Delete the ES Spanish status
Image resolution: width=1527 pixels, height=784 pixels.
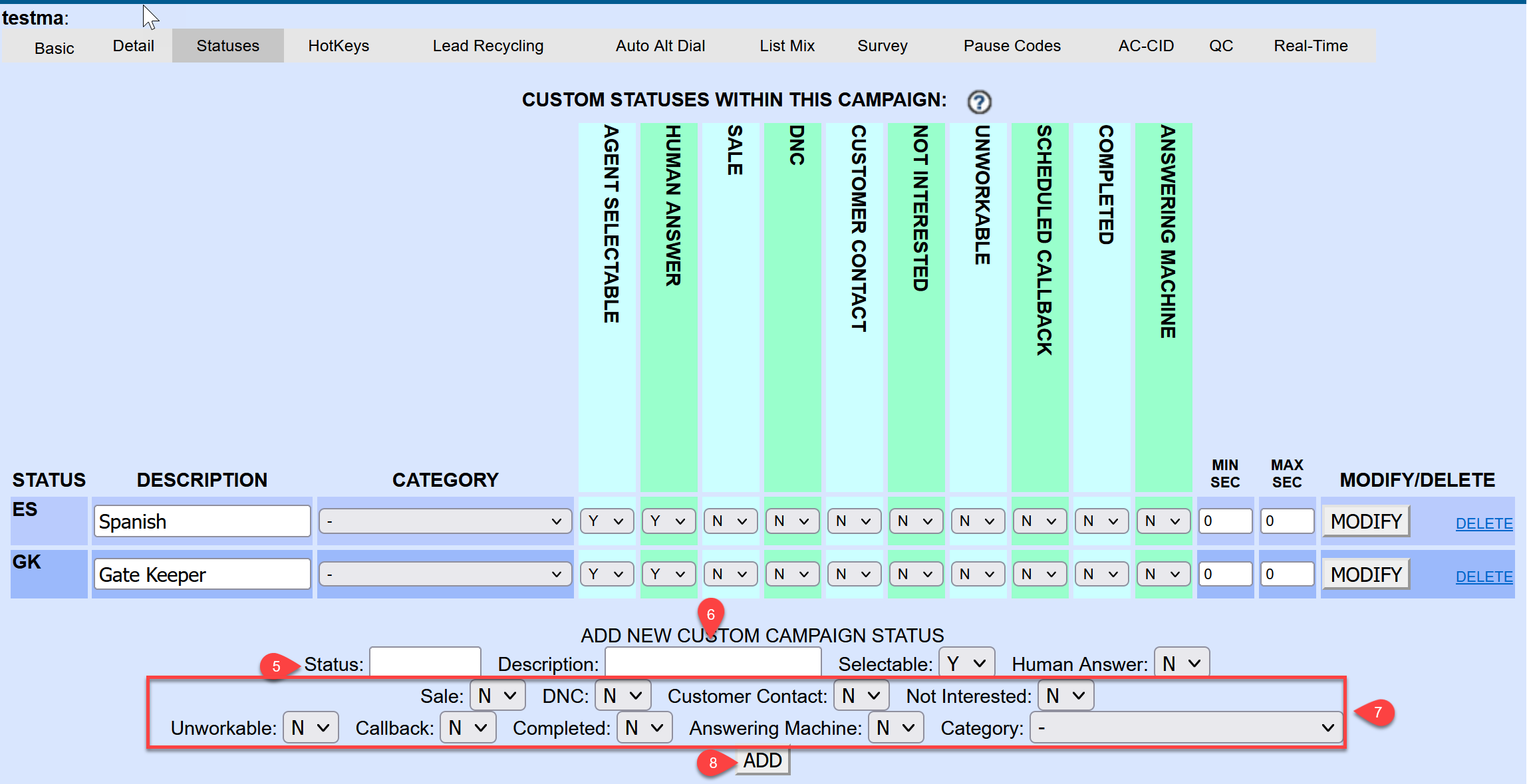[1483, 524]
